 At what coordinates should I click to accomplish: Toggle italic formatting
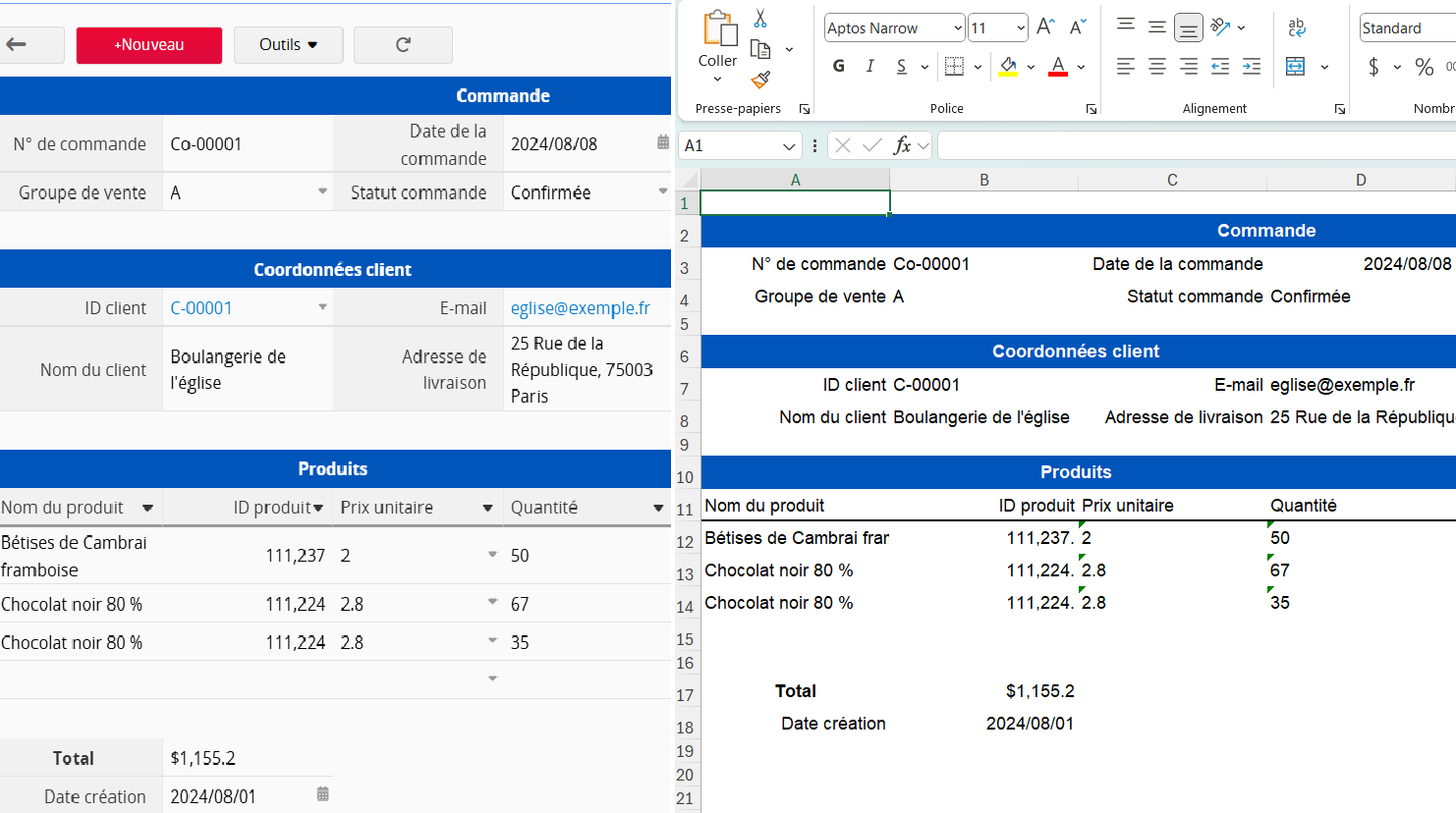coord(869,65)
